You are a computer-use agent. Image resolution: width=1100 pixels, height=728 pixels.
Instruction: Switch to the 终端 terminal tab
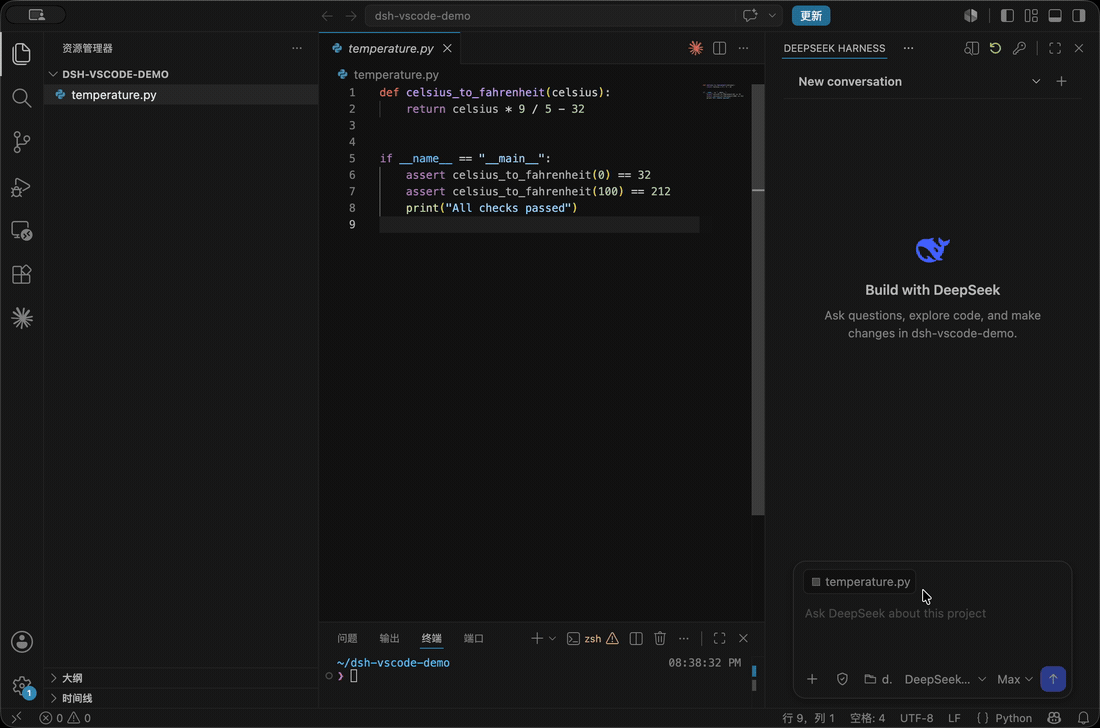coord(431,638)
